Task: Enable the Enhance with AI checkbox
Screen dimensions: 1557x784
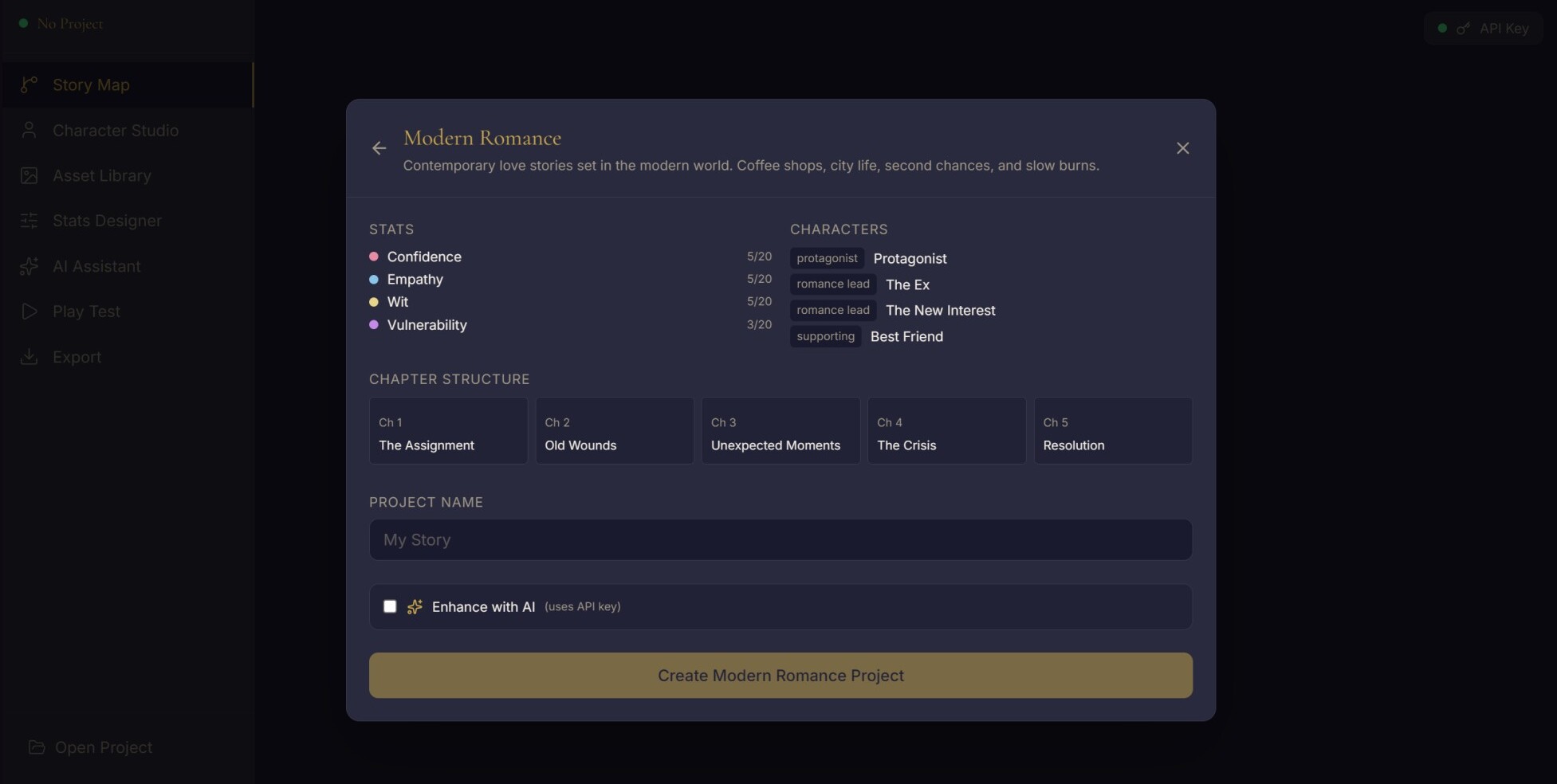Action: tap(390, 606)
